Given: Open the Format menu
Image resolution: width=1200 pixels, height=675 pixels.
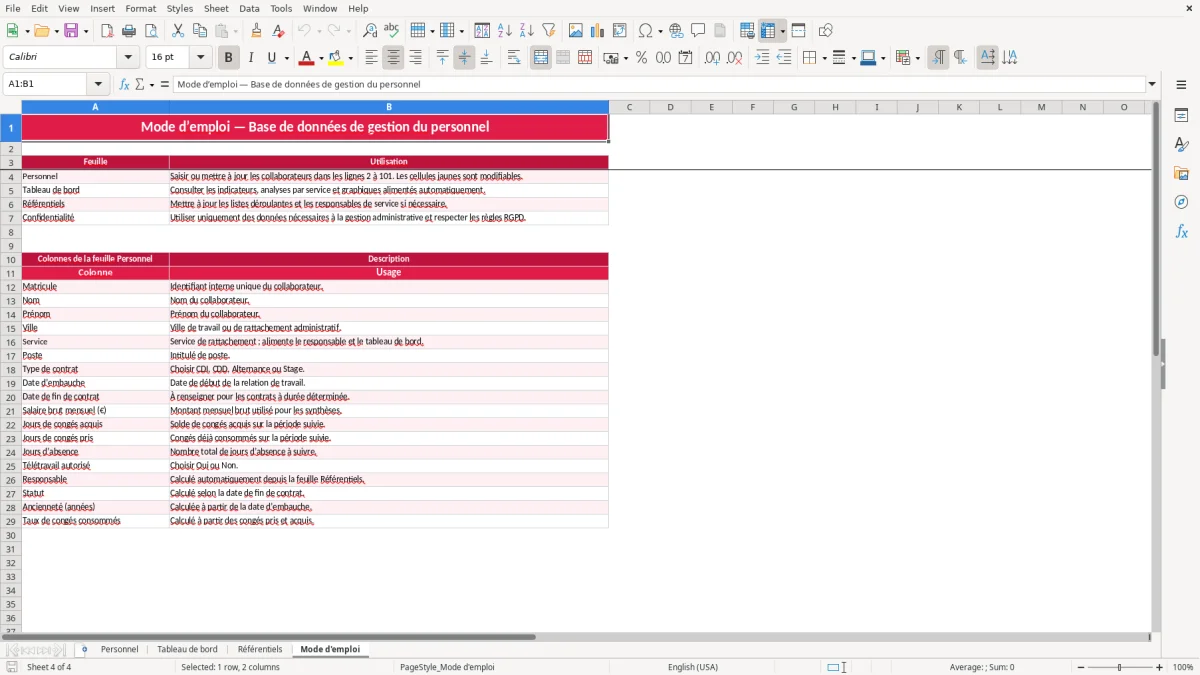Looking at the screenshot, I should point(140,8).
